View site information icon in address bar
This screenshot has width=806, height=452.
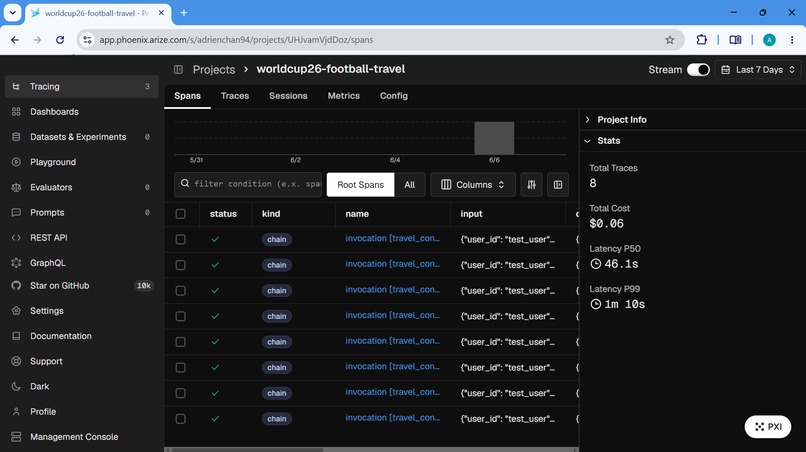[87, 40]
